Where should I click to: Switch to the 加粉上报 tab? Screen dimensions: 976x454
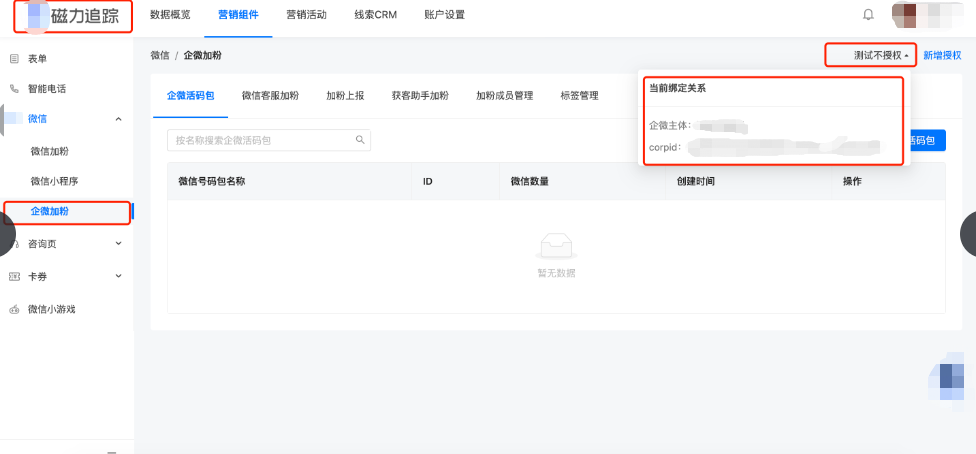tap(345, 96)
